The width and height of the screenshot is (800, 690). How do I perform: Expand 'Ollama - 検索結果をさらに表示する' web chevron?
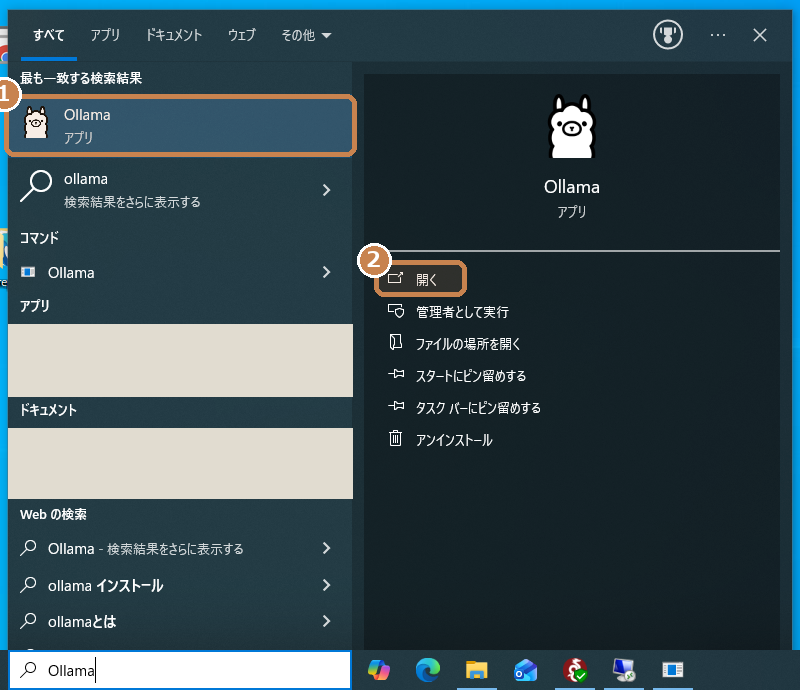[x=327, y=548]
